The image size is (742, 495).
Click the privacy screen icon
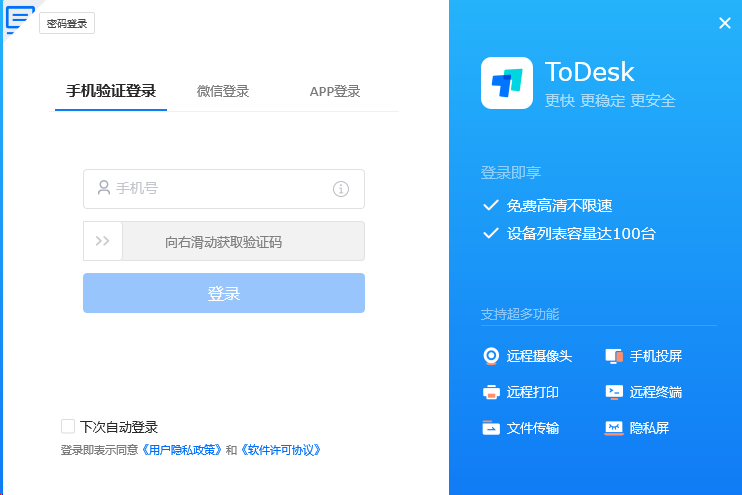614,428
